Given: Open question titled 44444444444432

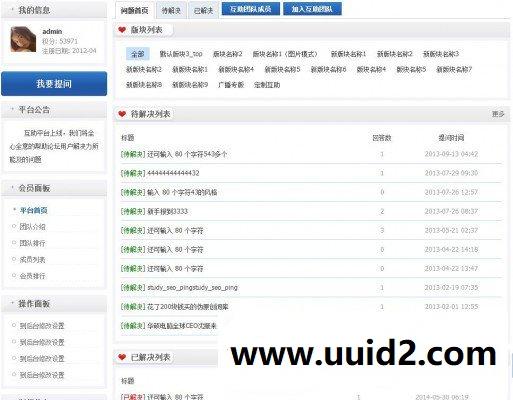Looking at the screenshot, I should [x=173, y=173].
